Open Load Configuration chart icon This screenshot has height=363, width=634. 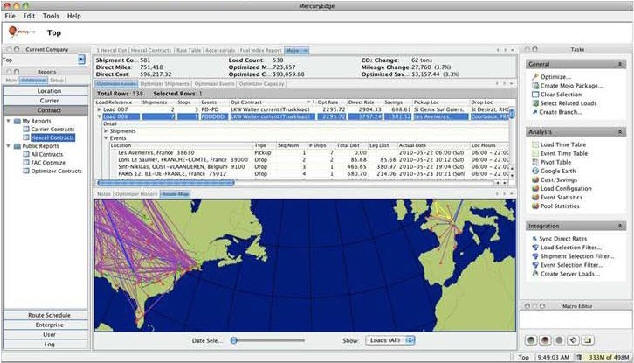point(535,188)
